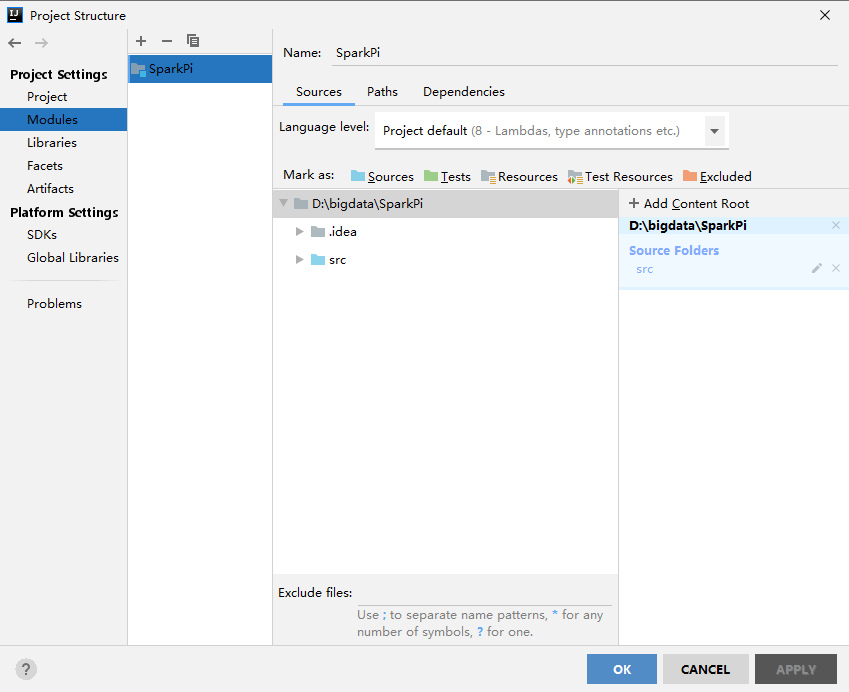
Task: Unmark src source folder with X
Action: (x=835, y=268)
